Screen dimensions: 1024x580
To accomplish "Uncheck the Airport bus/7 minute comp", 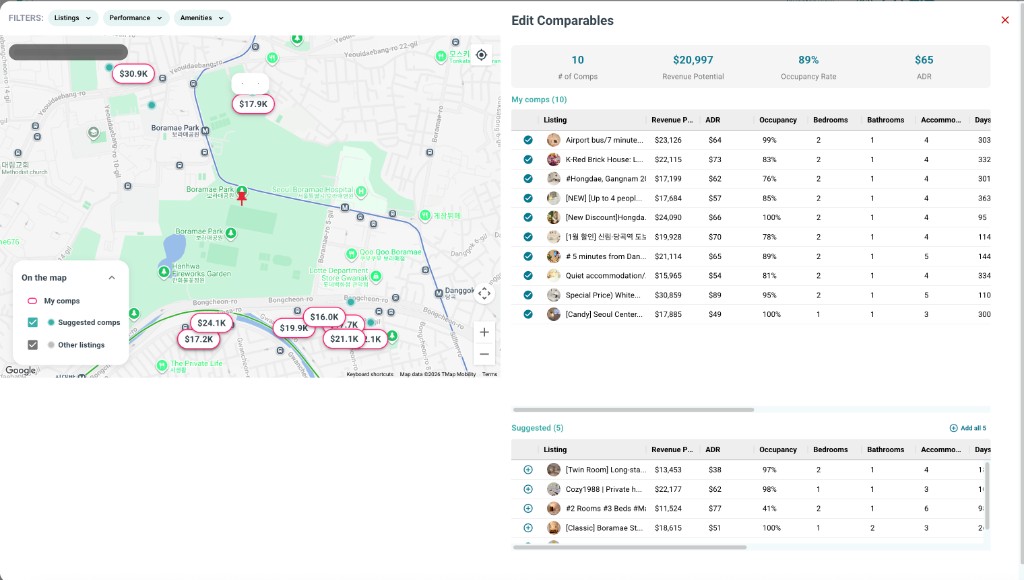I will pos(528,140).
